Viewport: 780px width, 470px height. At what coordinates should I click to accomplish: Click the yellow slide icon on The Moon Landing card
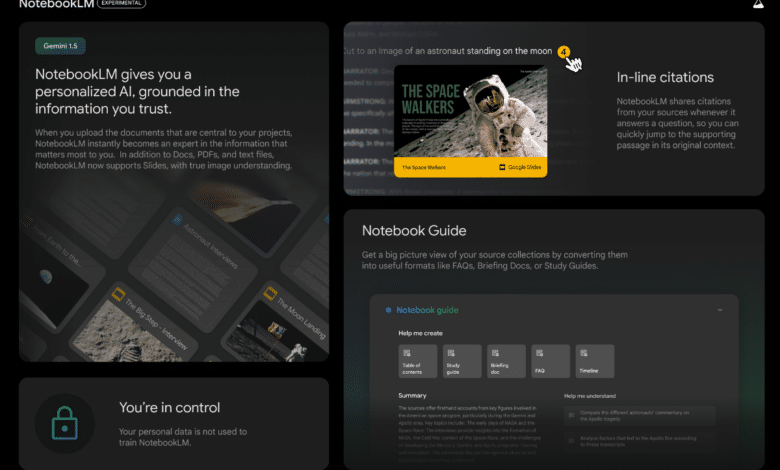[x=271, y=294]
